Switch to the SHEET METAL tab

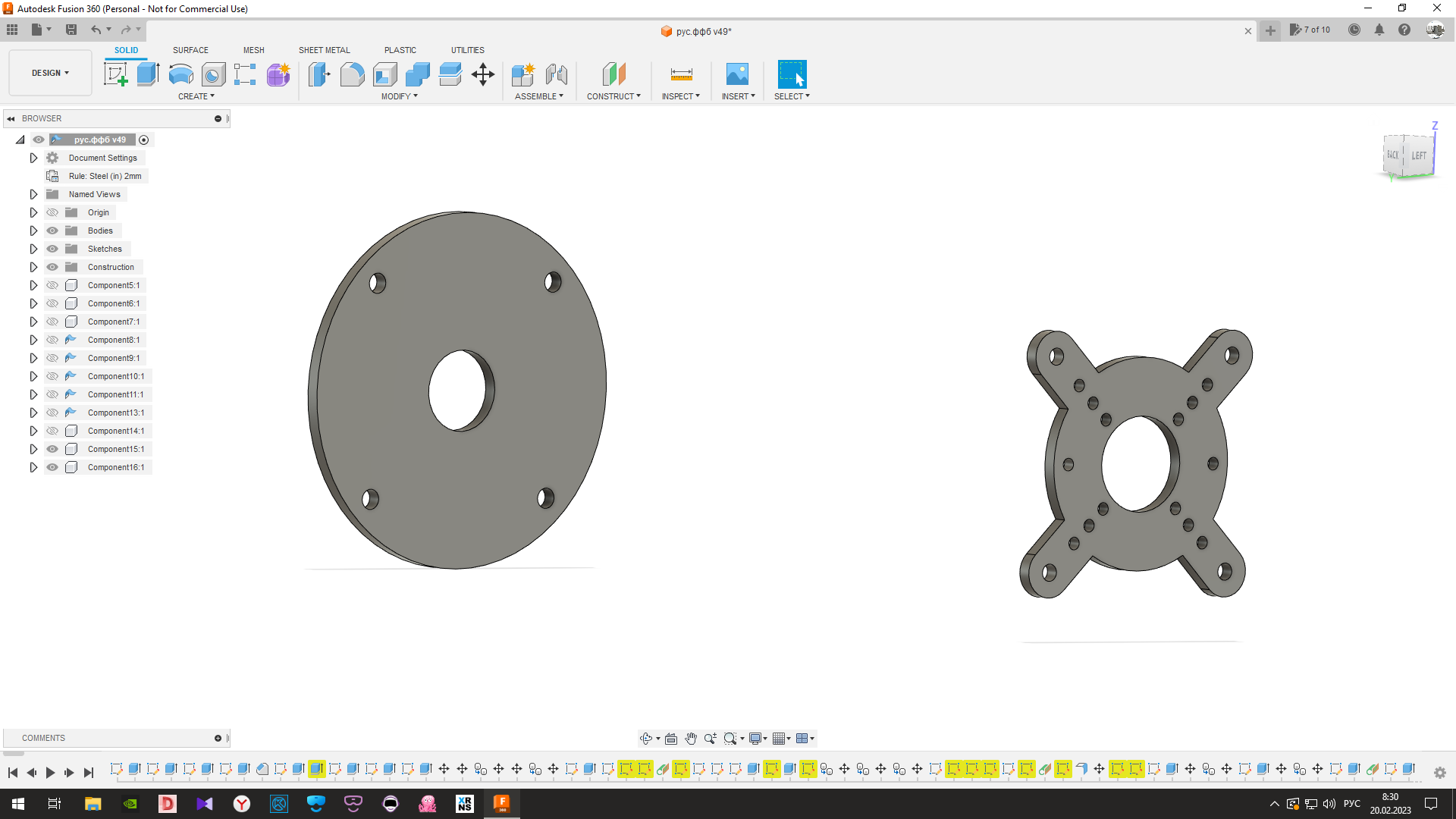pyautogui.click(x=324, y=50)
